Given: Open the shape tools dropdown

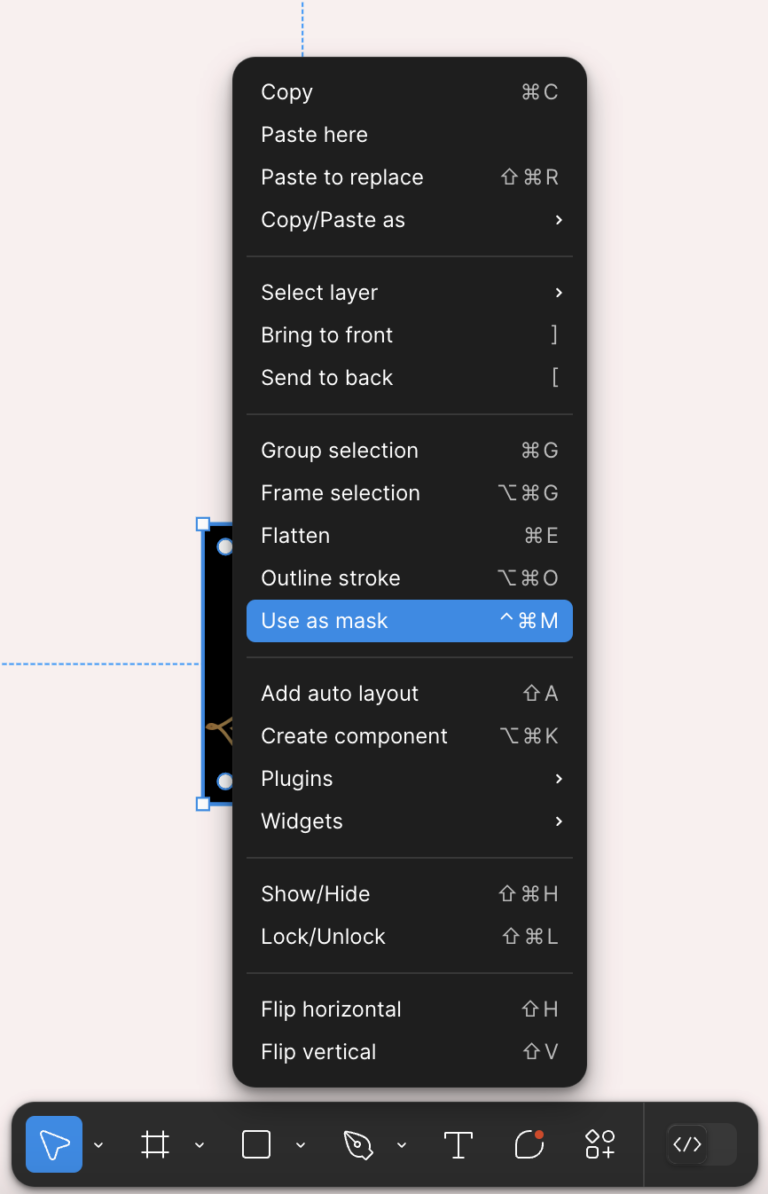Looking at the screenshot, I should click(x=300, y=1144).
